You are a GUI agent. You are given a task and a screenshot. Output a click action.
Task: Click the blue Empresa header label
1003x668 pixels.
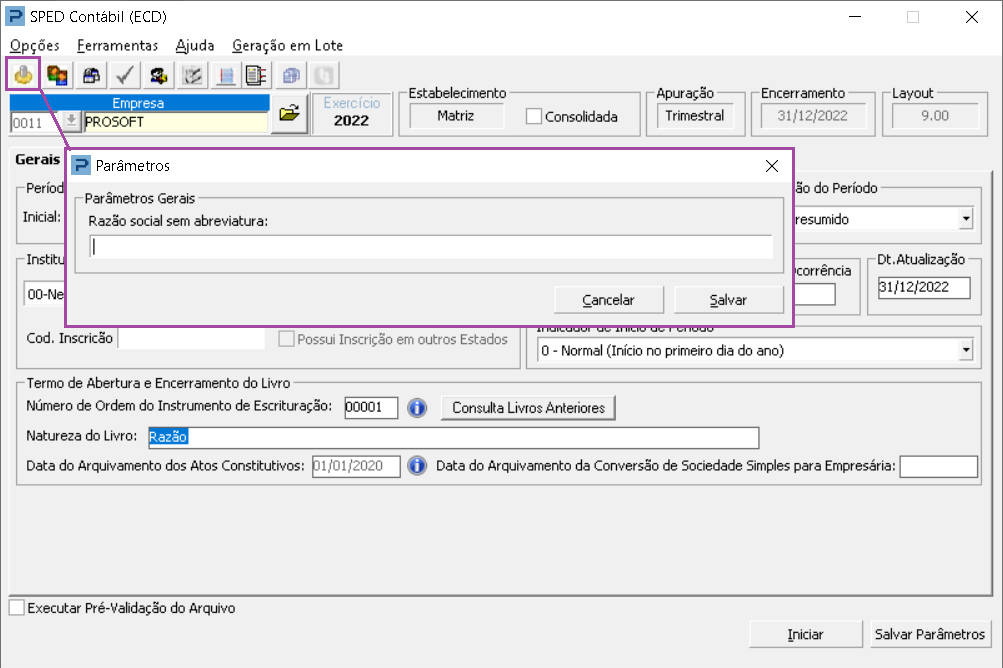pyautogui.click(x=139, y=103)
